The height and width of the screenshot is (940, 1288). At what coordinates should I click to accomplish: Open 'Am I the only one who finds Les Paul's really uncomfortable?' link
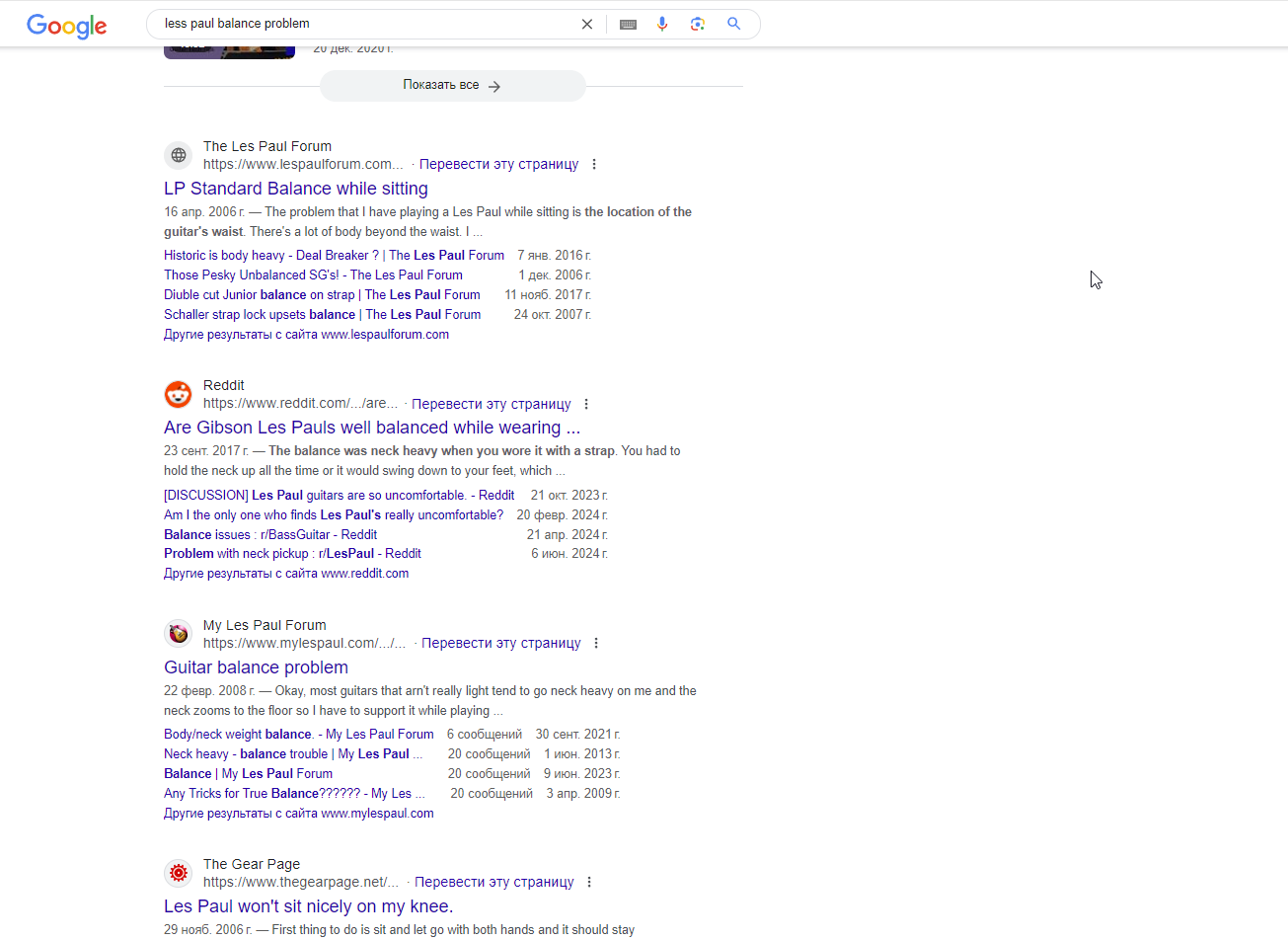pos(334,514)
